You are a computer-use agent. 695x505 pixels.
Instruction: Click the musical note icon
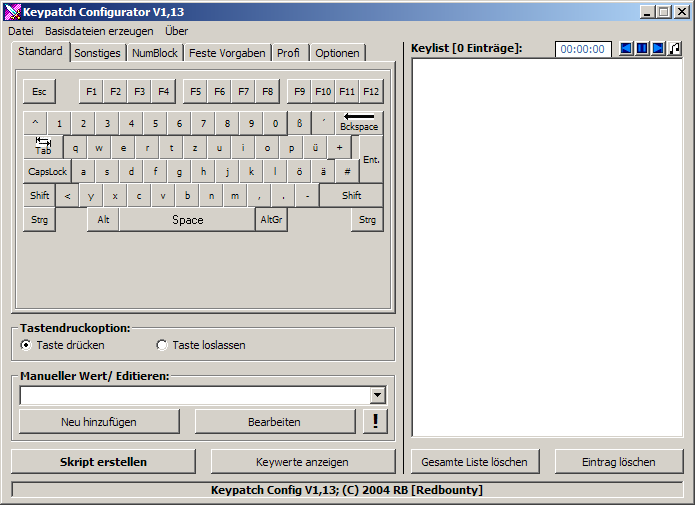click(675, 48)
